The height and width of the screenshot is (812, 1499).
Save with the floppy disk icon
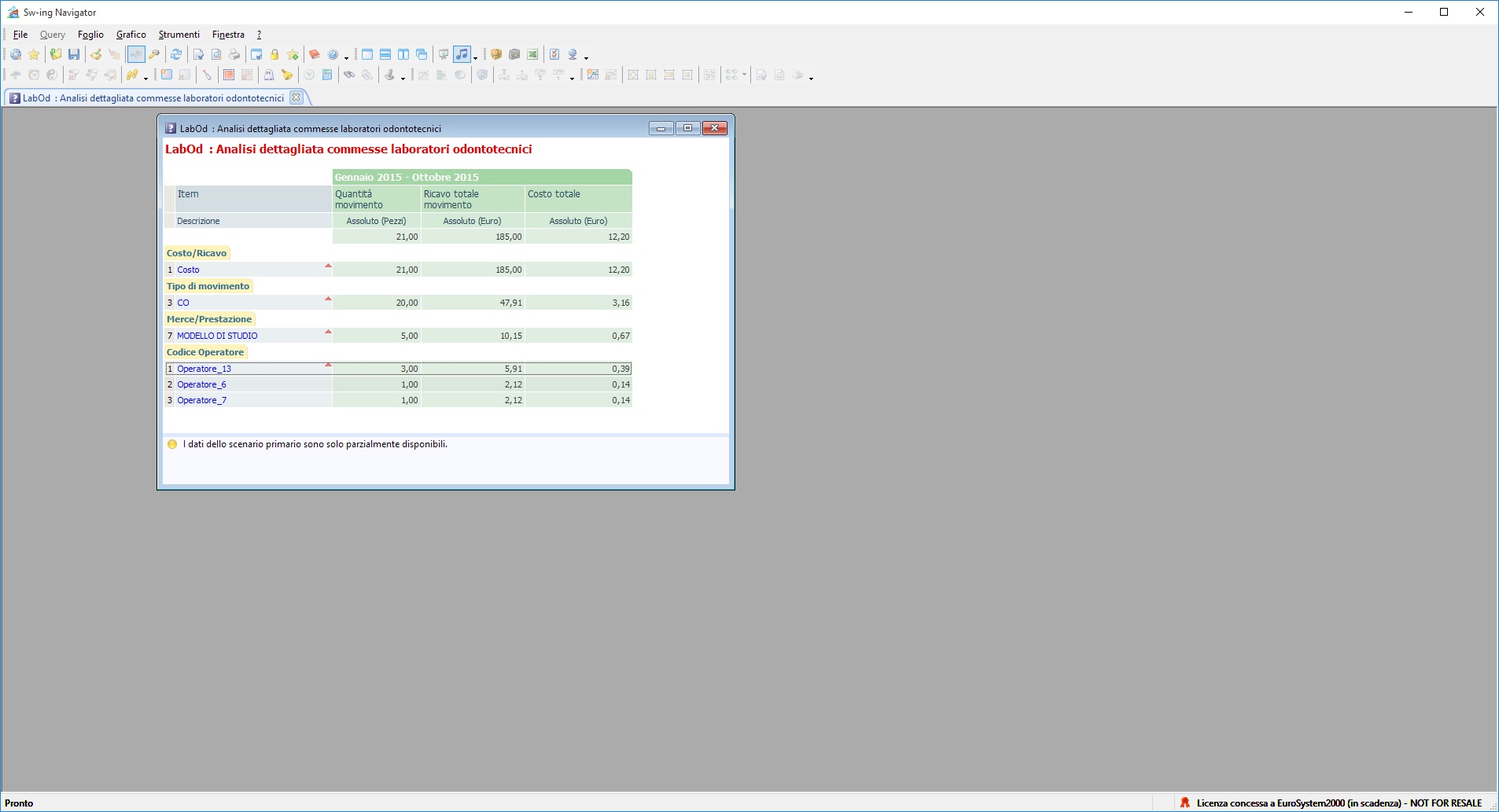pos(74,54)
